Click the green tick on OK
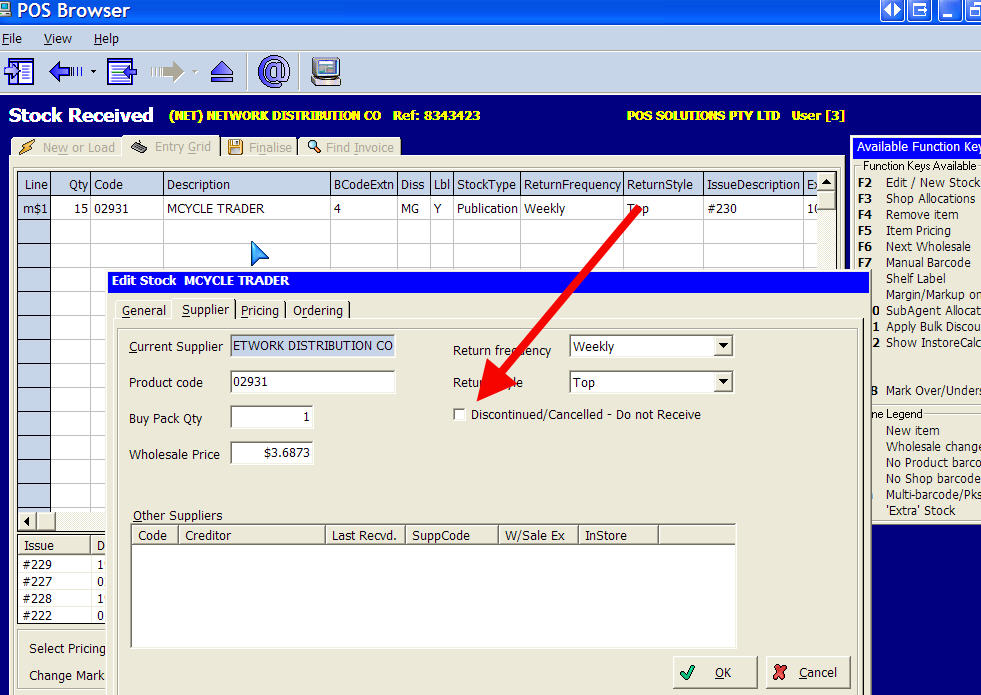 [688, 672]
